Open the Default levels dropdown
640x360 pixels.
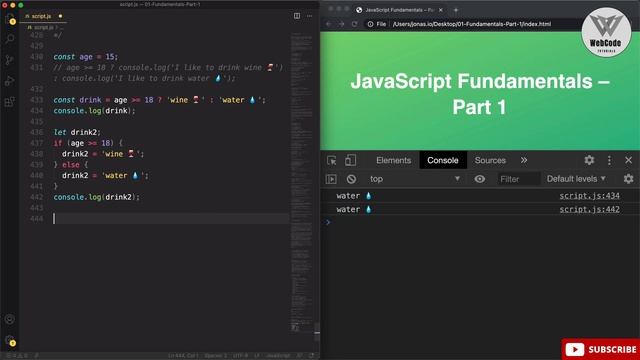pyautogui.click(x=576, y=179)
